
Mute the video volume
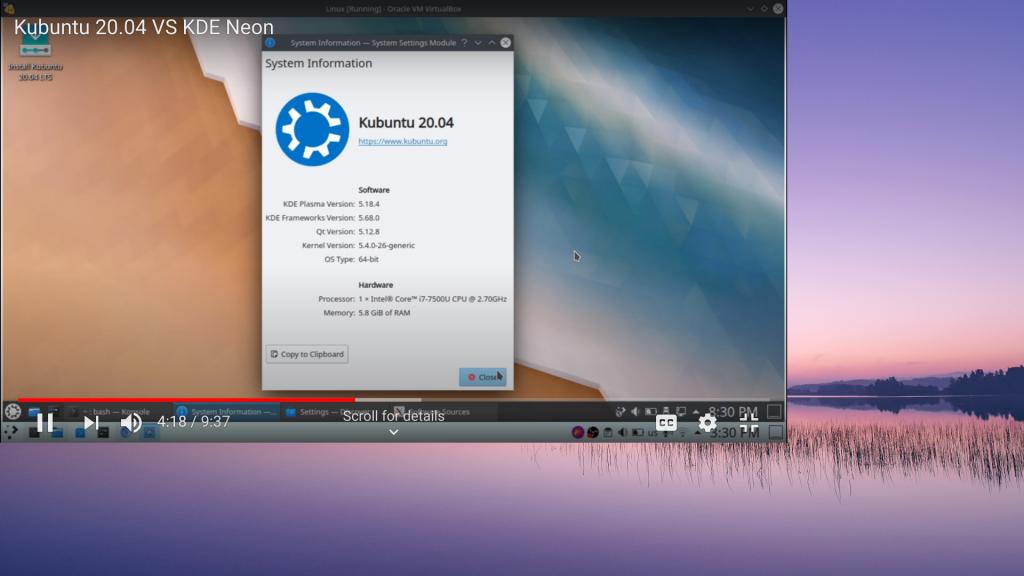click(130, 423)
